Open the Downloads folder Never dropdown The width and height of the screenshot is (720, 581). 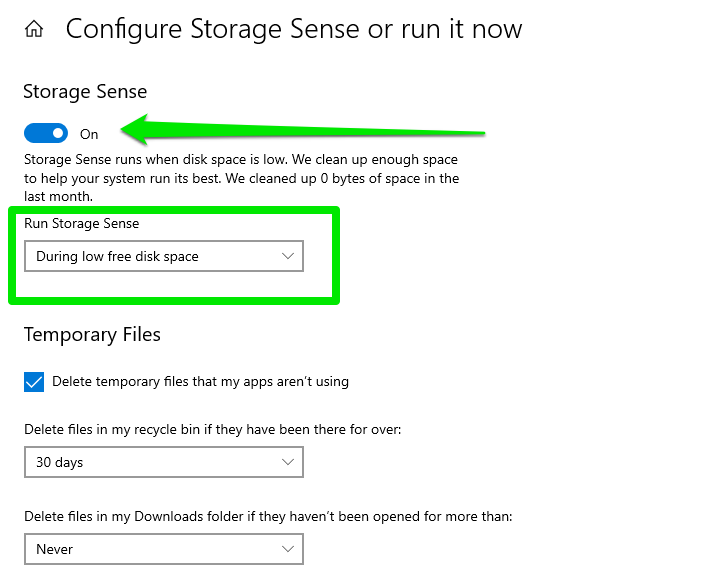[x=164, y=549]
